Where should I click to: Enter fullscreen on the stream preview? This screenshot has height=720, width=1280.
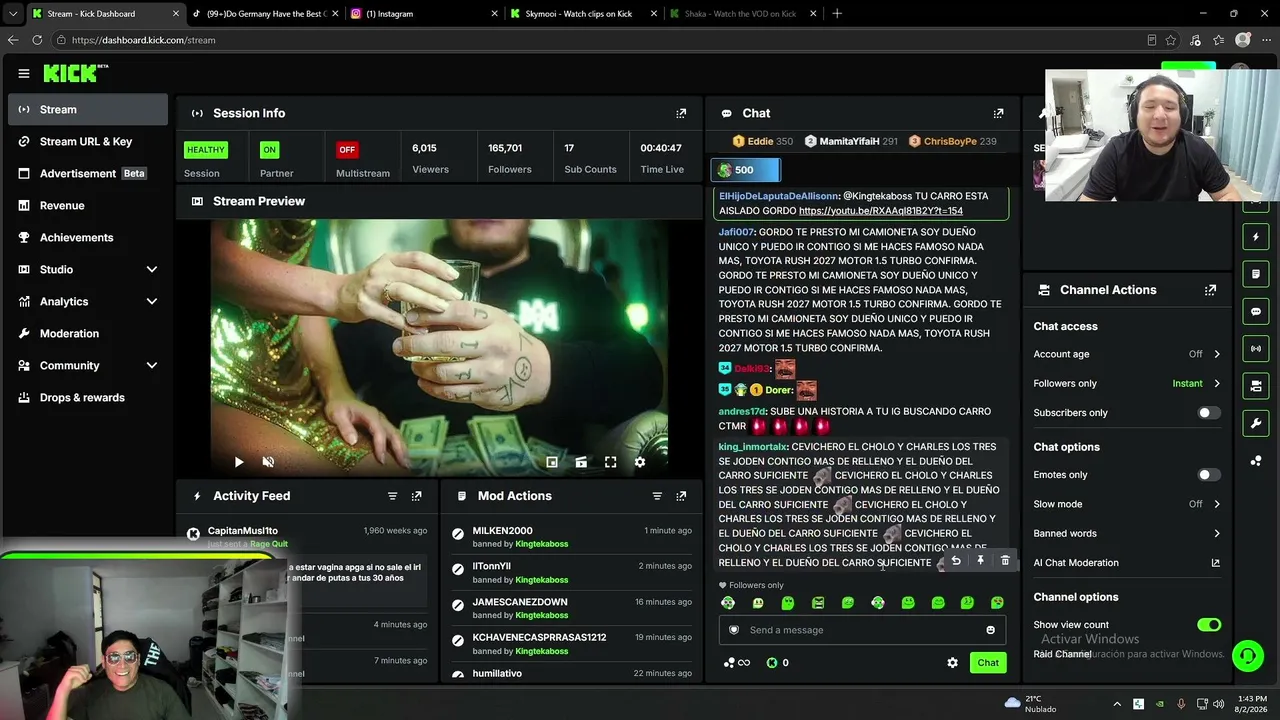[x=610, y=462]
